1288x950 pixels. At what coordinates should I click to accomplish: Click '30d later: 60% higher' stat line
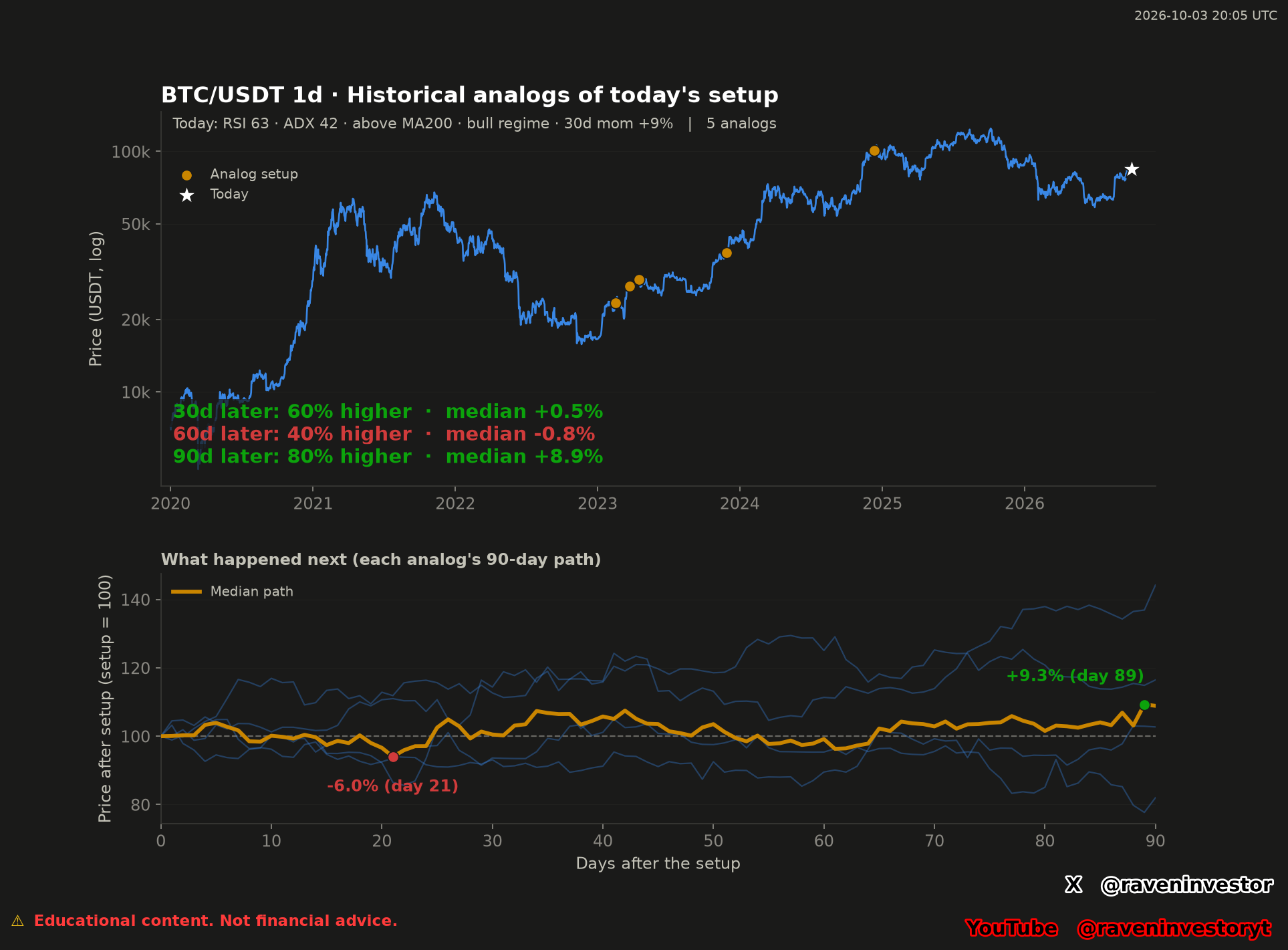coord(388,412)
